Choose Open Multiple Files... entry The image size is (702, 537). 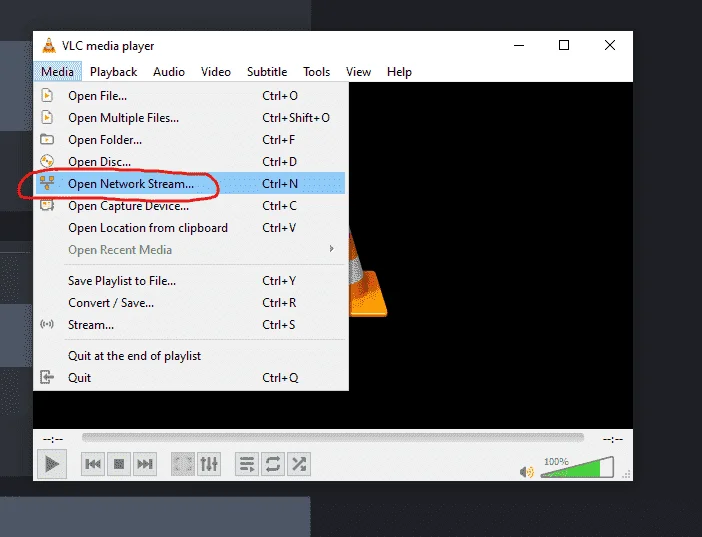click(x=190, y=118)
